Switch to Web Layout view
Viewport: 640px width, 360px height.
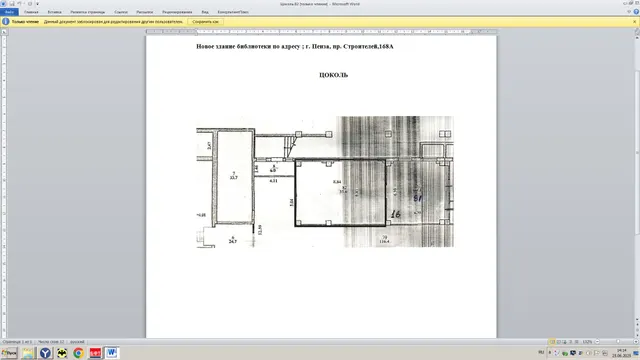pos(564,342)
